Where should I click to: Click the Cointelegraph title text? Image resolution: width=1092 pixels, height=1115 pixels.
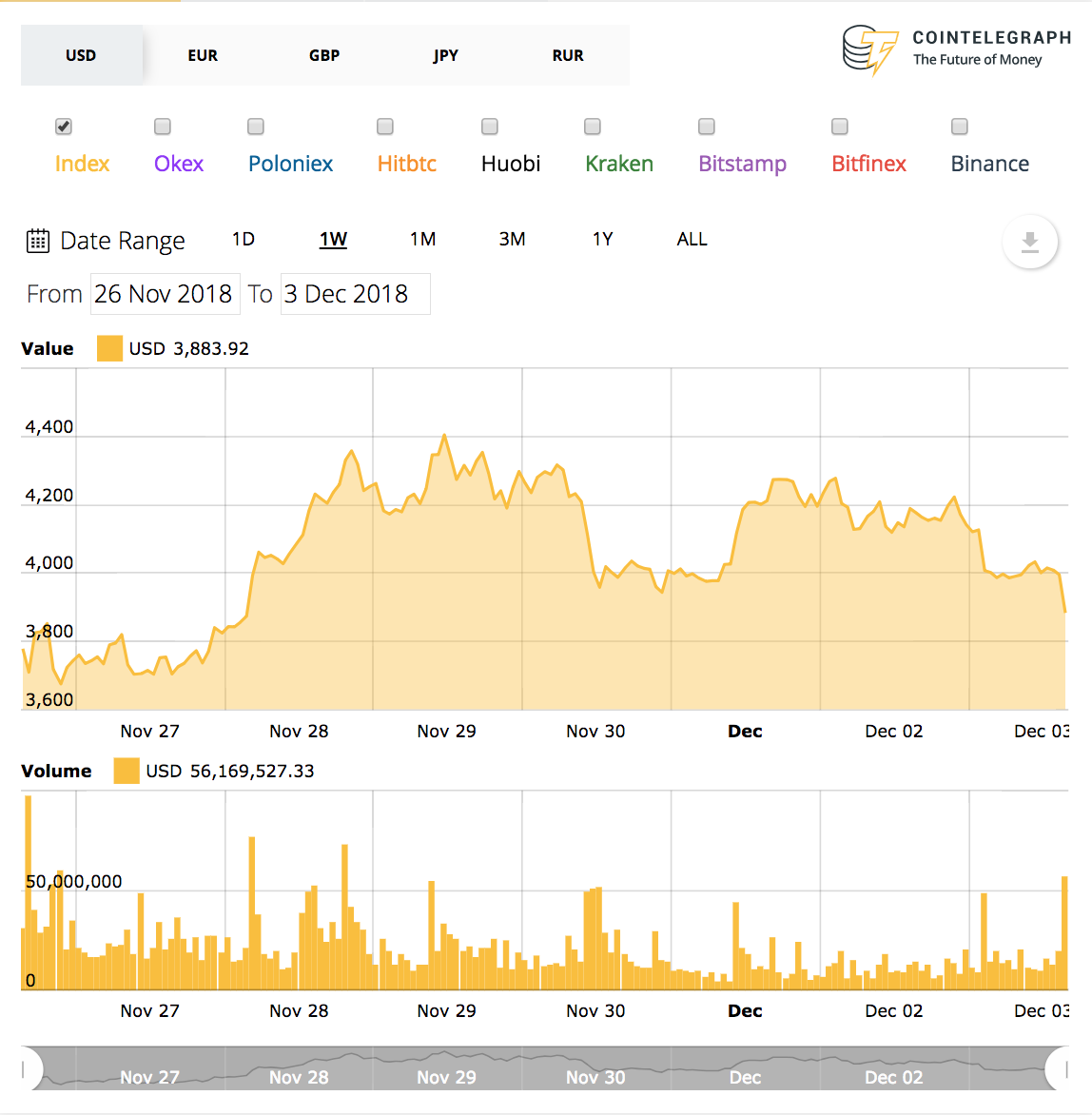point(992,38)
